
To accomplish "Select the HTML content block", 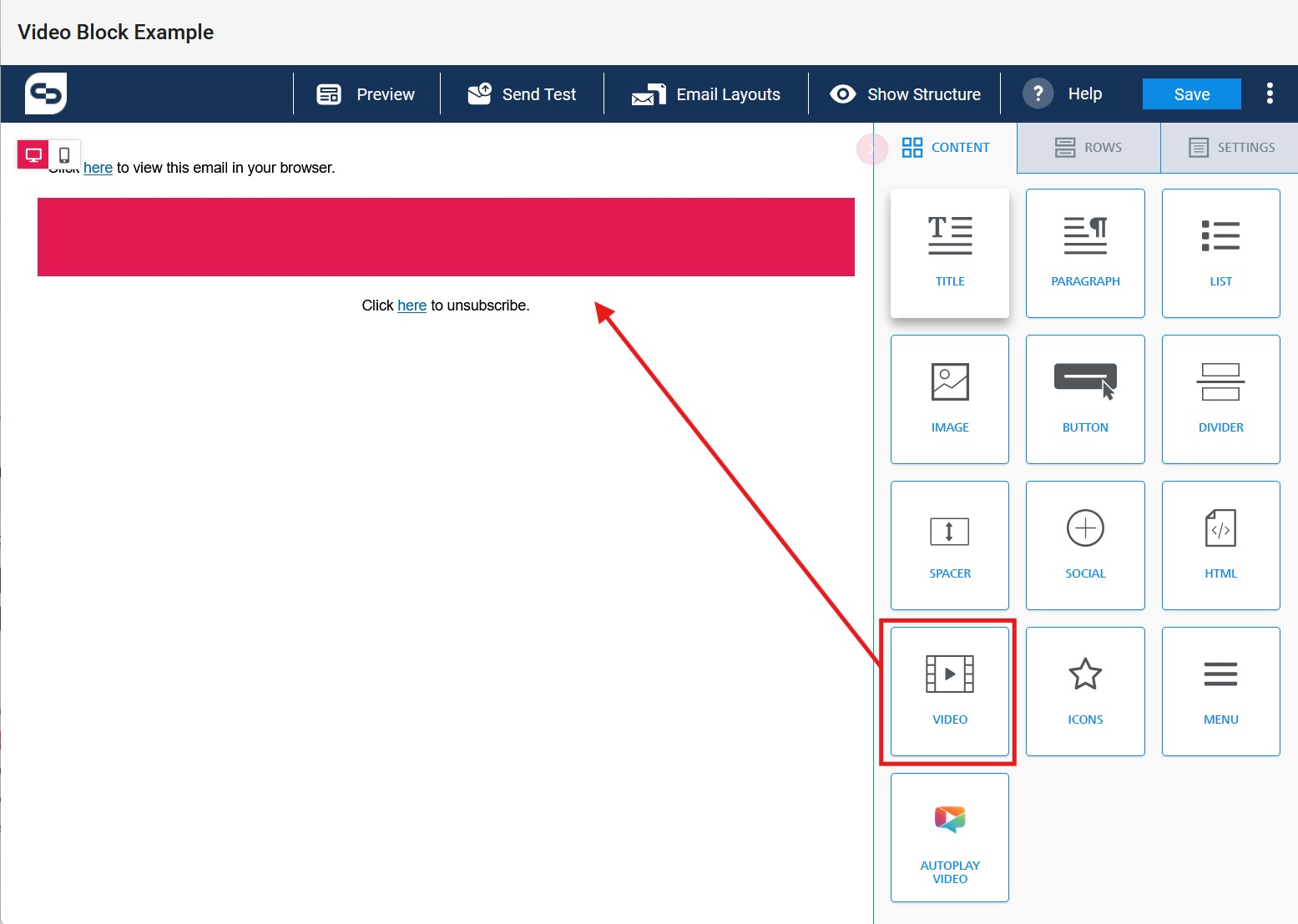I will tap(1220, 545).
